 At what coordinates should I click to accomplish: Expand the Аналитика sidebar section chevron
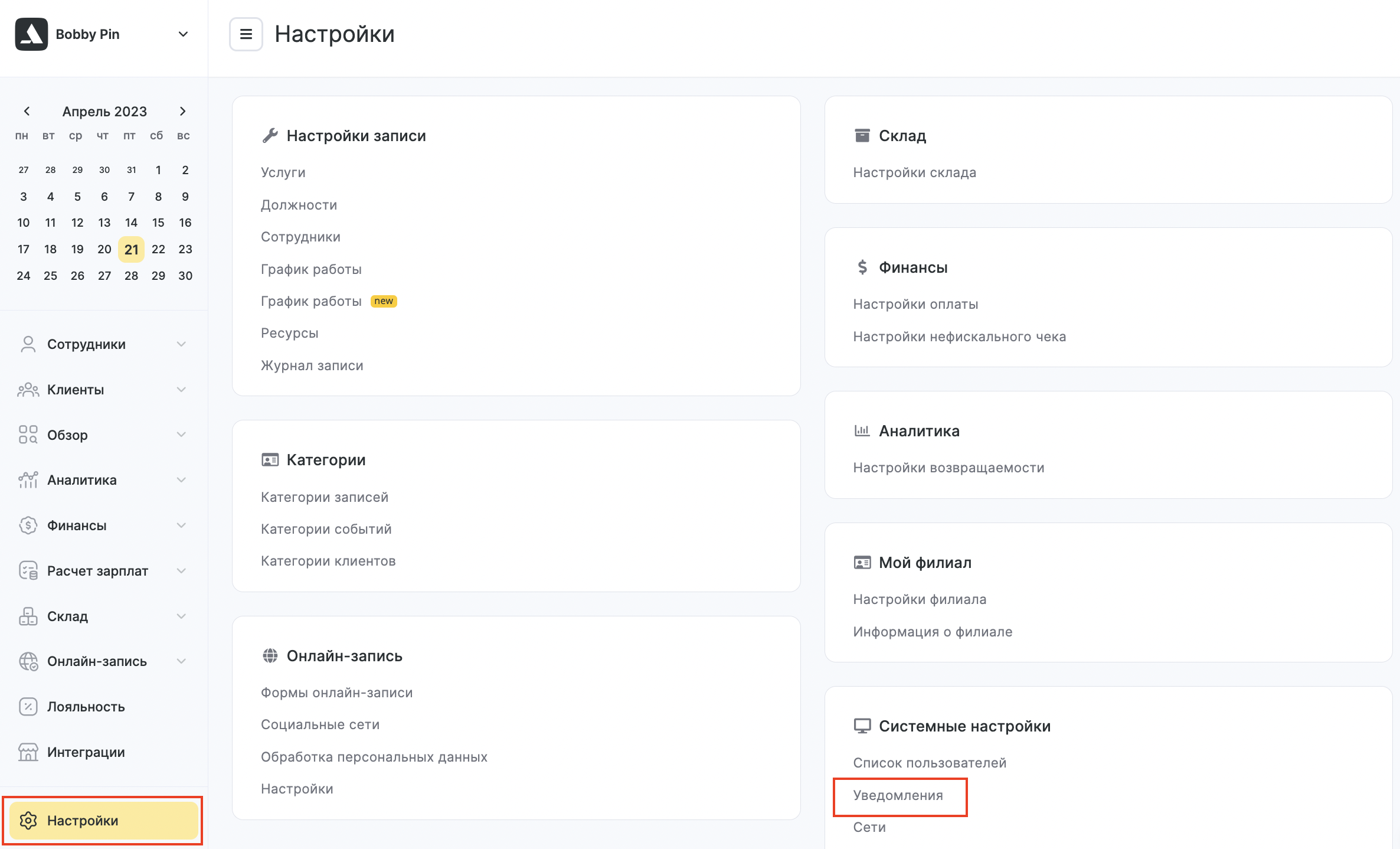coord(182,480)
